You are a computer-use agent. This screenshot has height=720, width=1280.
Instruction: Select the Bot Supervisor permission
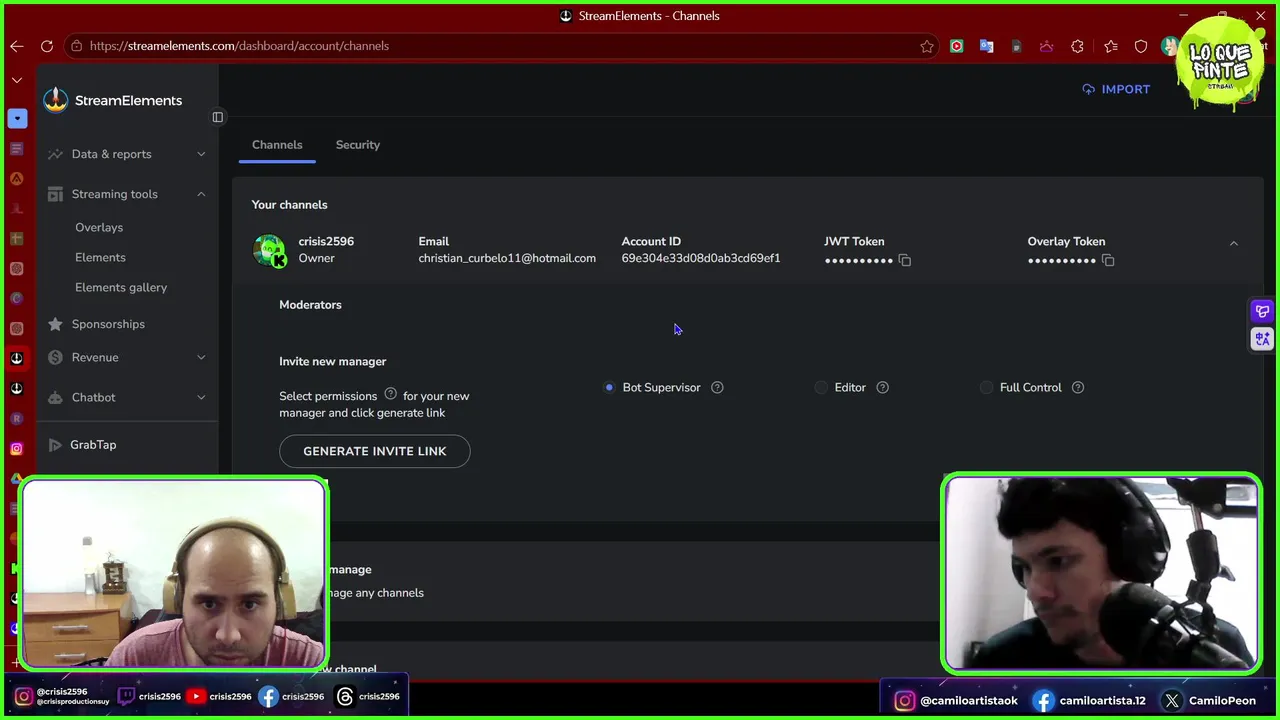pyautogui.click(x=609, y=387)
